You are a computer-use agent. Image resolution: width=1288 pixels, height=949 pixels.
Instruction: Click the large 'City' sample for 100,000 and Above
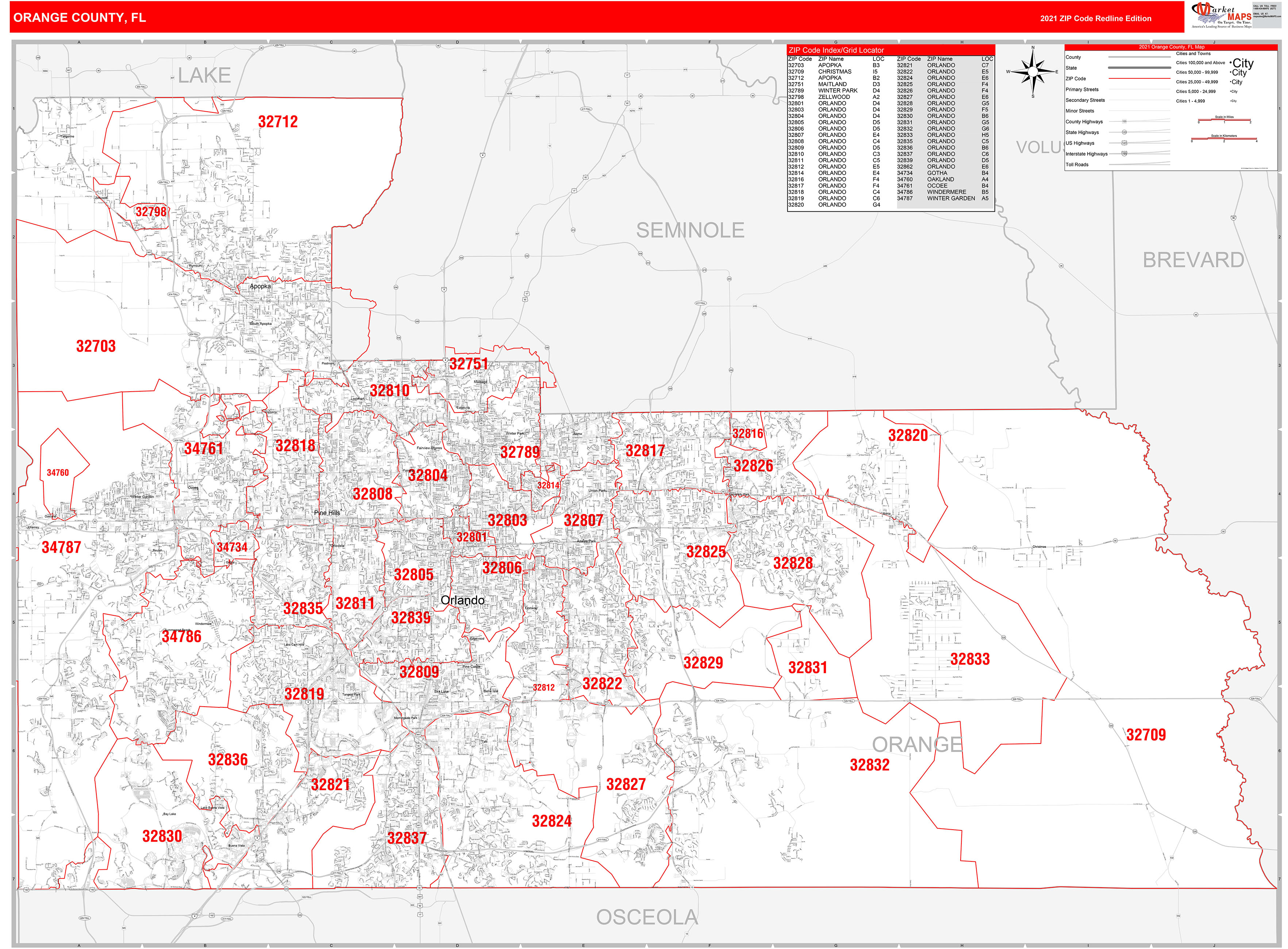1243,63
